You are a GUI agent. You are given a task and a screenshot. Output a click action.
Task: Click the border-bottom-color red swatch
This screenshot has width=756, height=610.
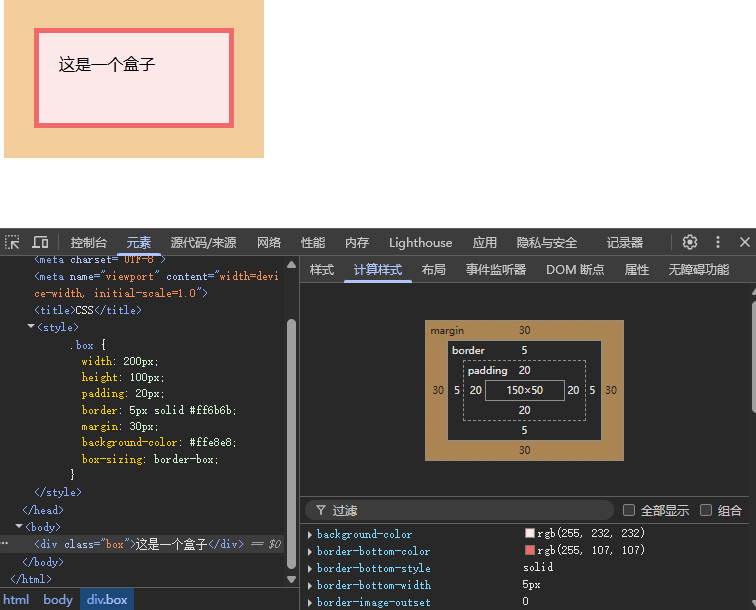(530, 551)
